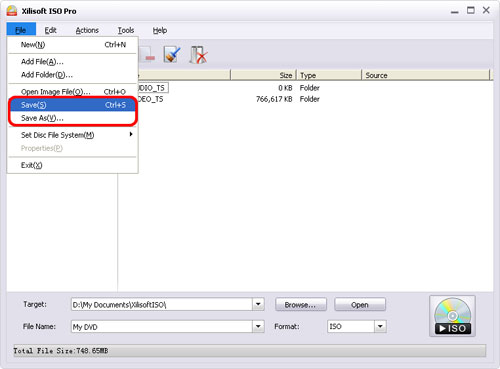The height and width of the screenshot is (369, 500).
Task: Choose New(N) from the File menu
Action: 73,45
